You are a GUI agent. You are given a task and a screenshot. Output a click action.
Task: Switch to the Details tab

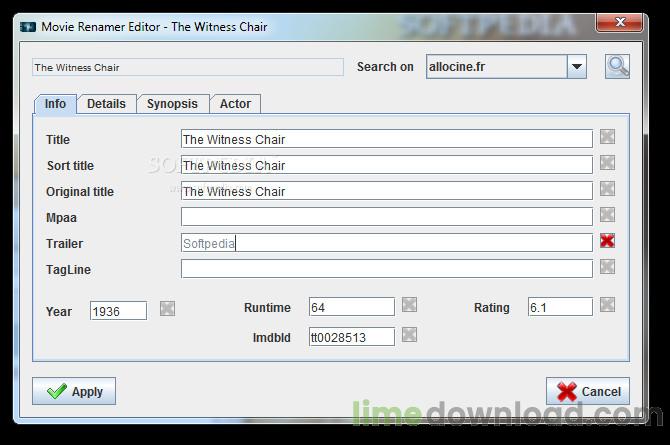tap(106, 104)
